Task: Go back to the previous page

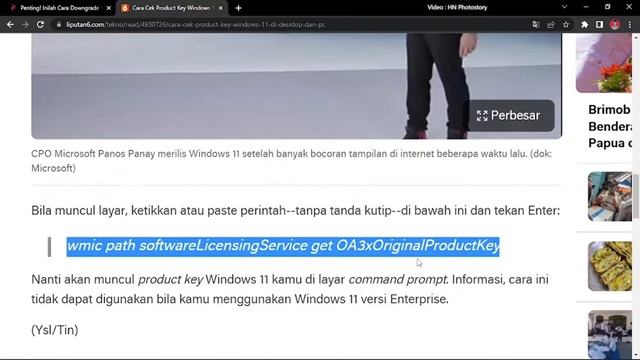Action: [x=10, y=24]
